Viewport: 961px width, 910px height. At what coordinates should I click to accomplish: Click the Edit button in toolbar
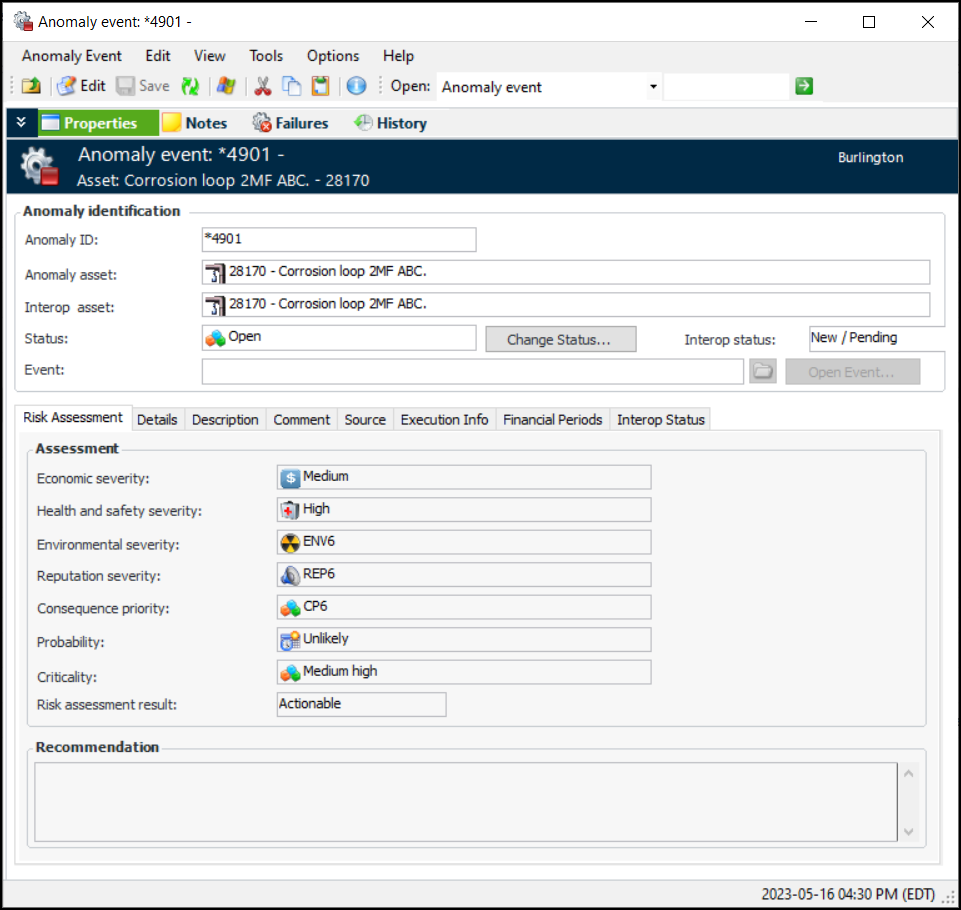[x=81, y=87]
